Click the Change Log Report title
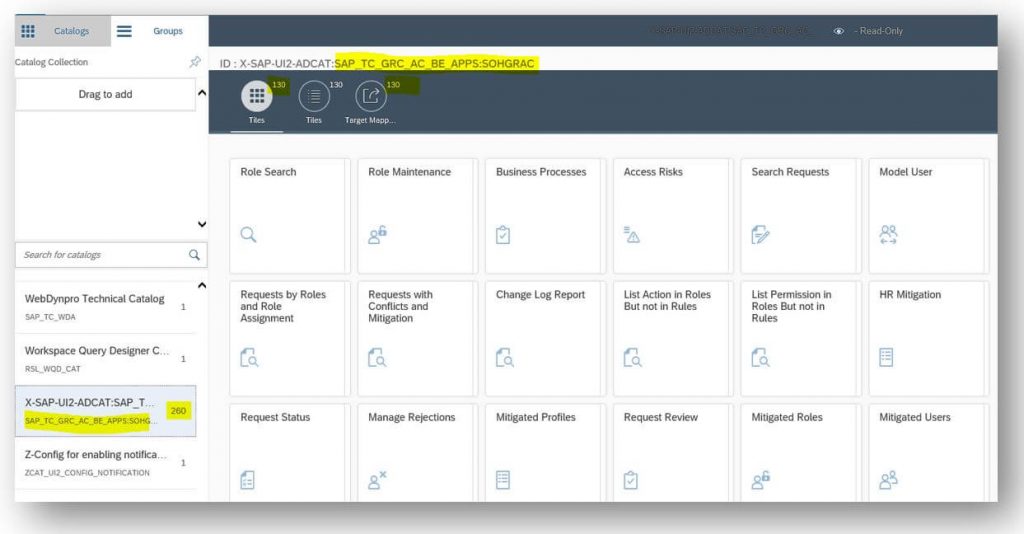Image resolution: width=1024 pixels, height=534 pixels. coord(540,294)
